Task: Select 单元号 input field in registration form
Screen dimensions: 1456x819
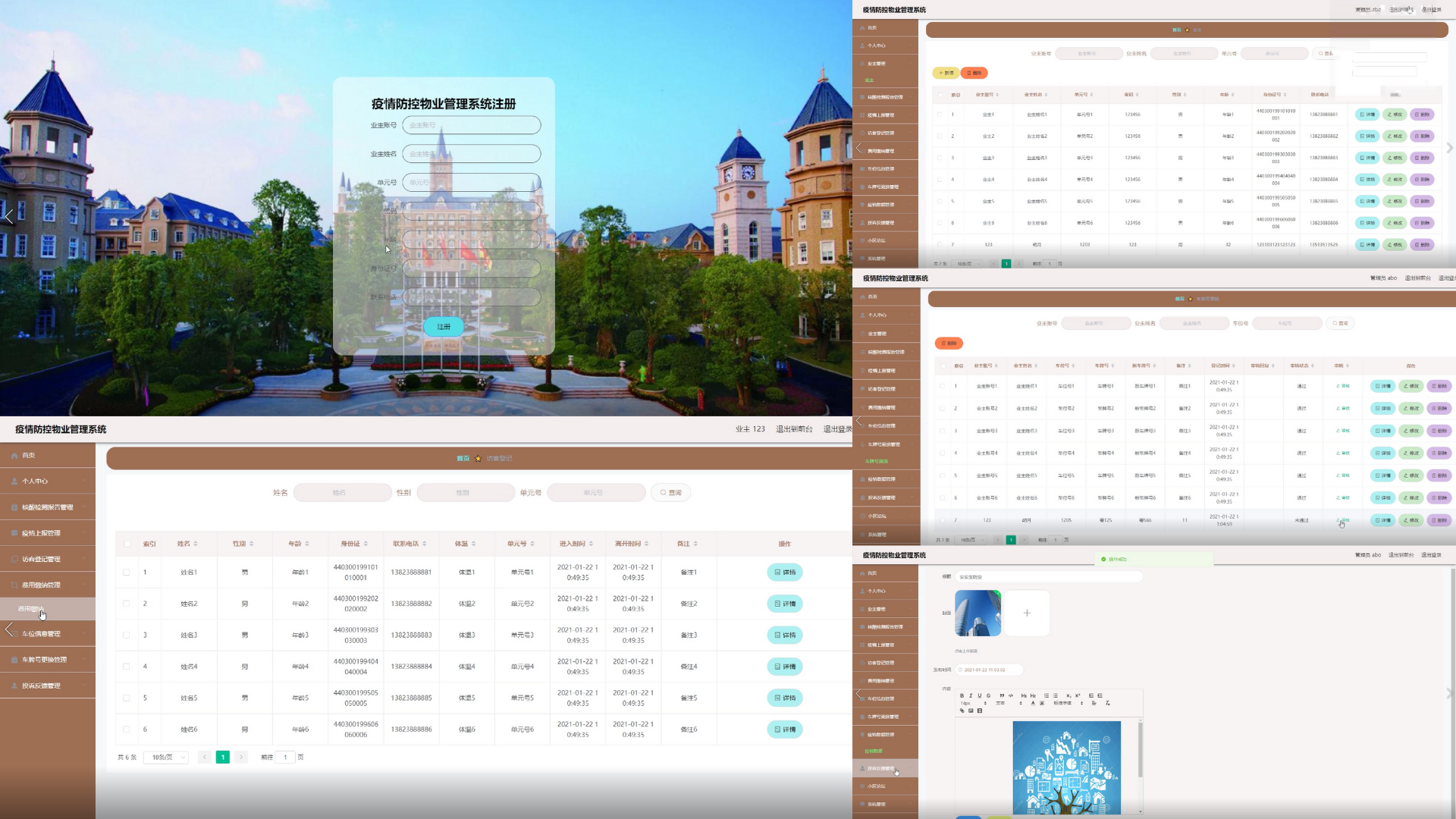Action: (x=471, y=181)
